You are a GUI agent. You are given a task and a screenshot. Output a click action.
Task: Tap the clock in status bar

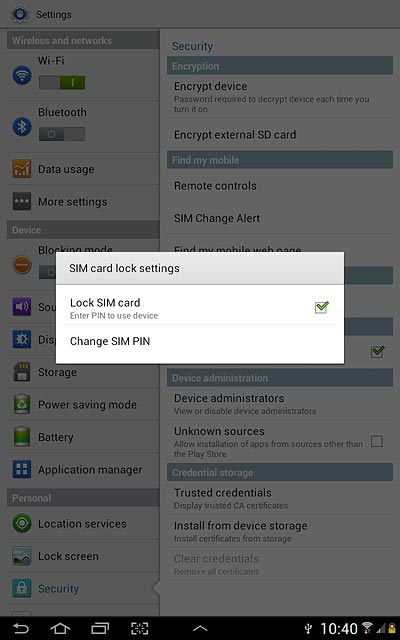(339, 629)
